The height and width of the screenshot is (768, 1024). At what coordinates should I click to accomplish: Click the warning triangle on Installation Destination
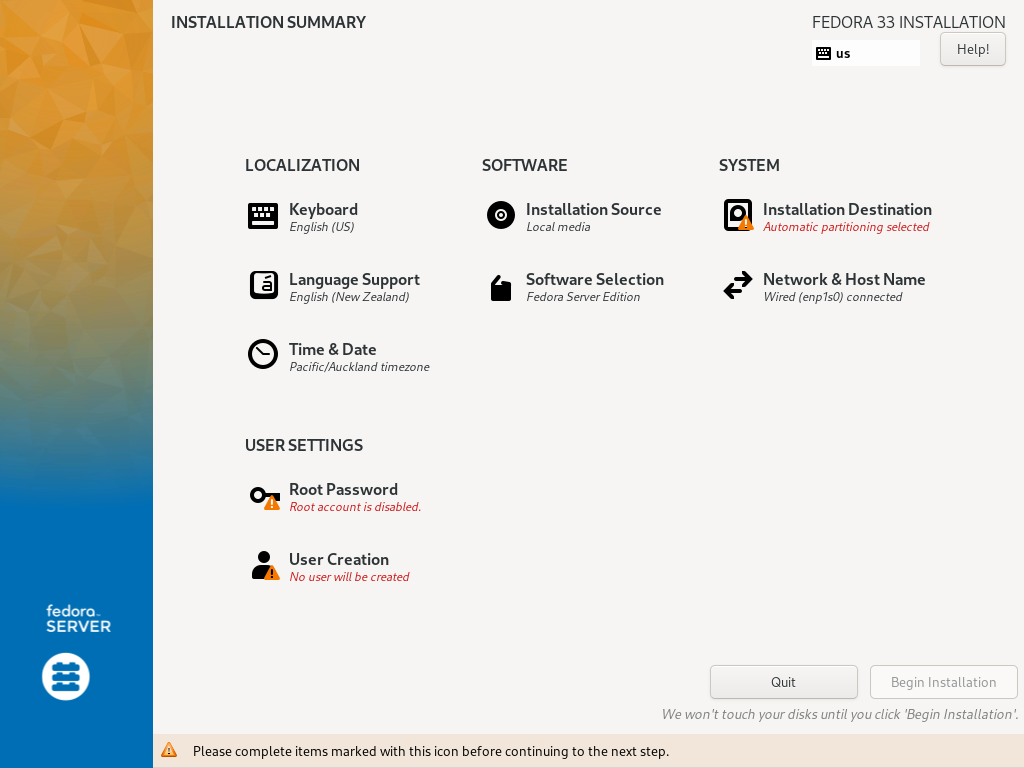click(745, 222)
